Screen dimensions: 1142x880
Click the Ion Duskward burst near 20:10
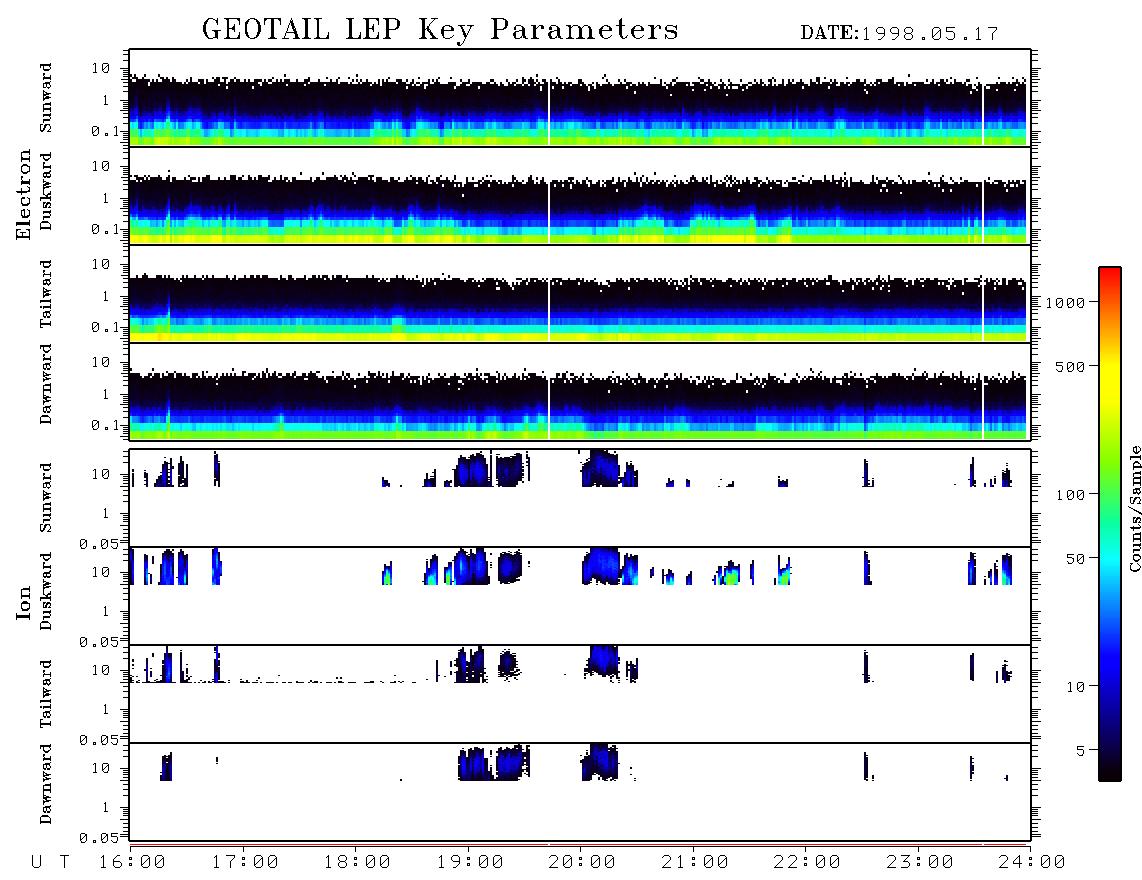coord(601,566)
